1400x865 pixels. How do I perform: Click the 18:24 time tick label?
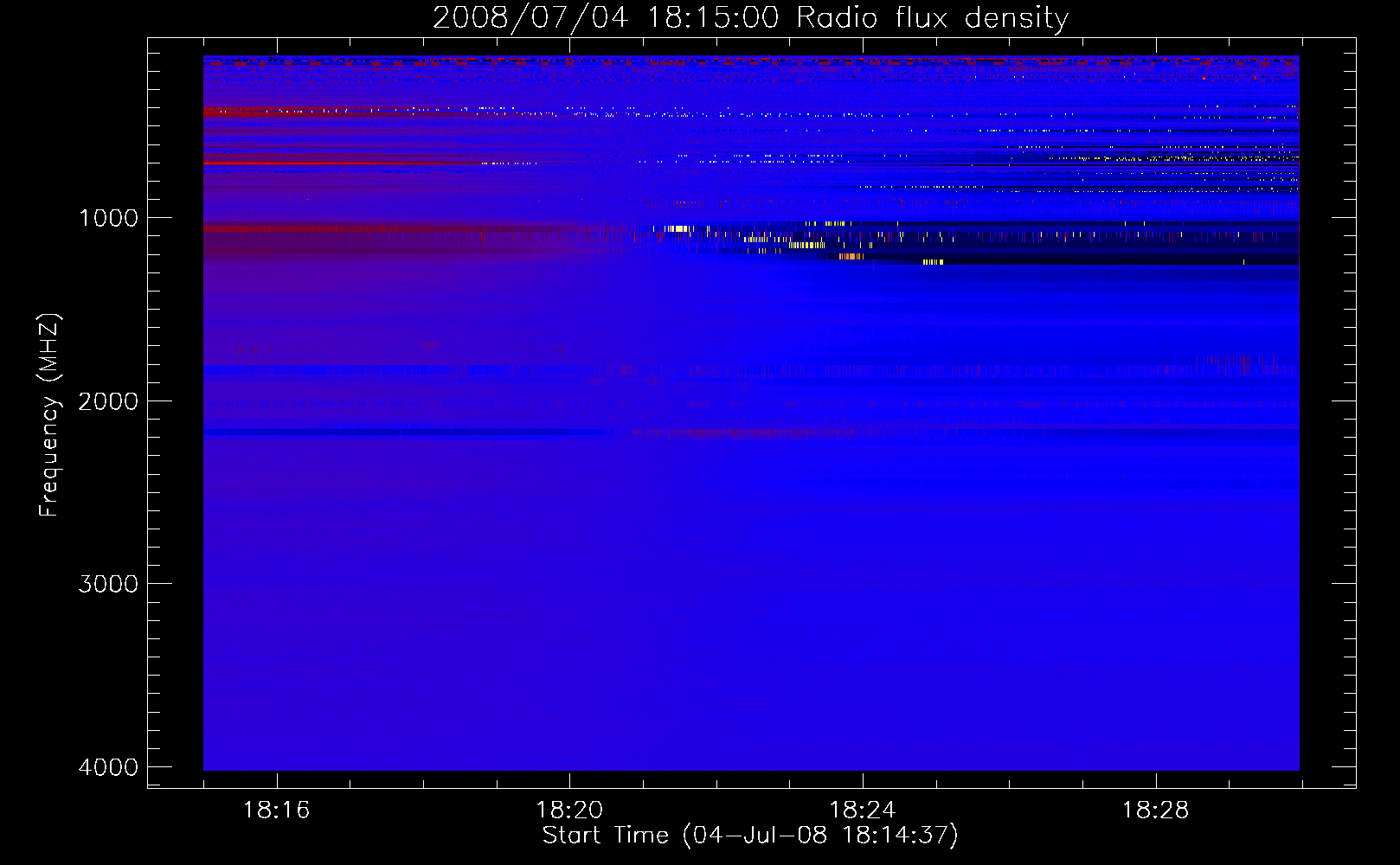[863, 811]
